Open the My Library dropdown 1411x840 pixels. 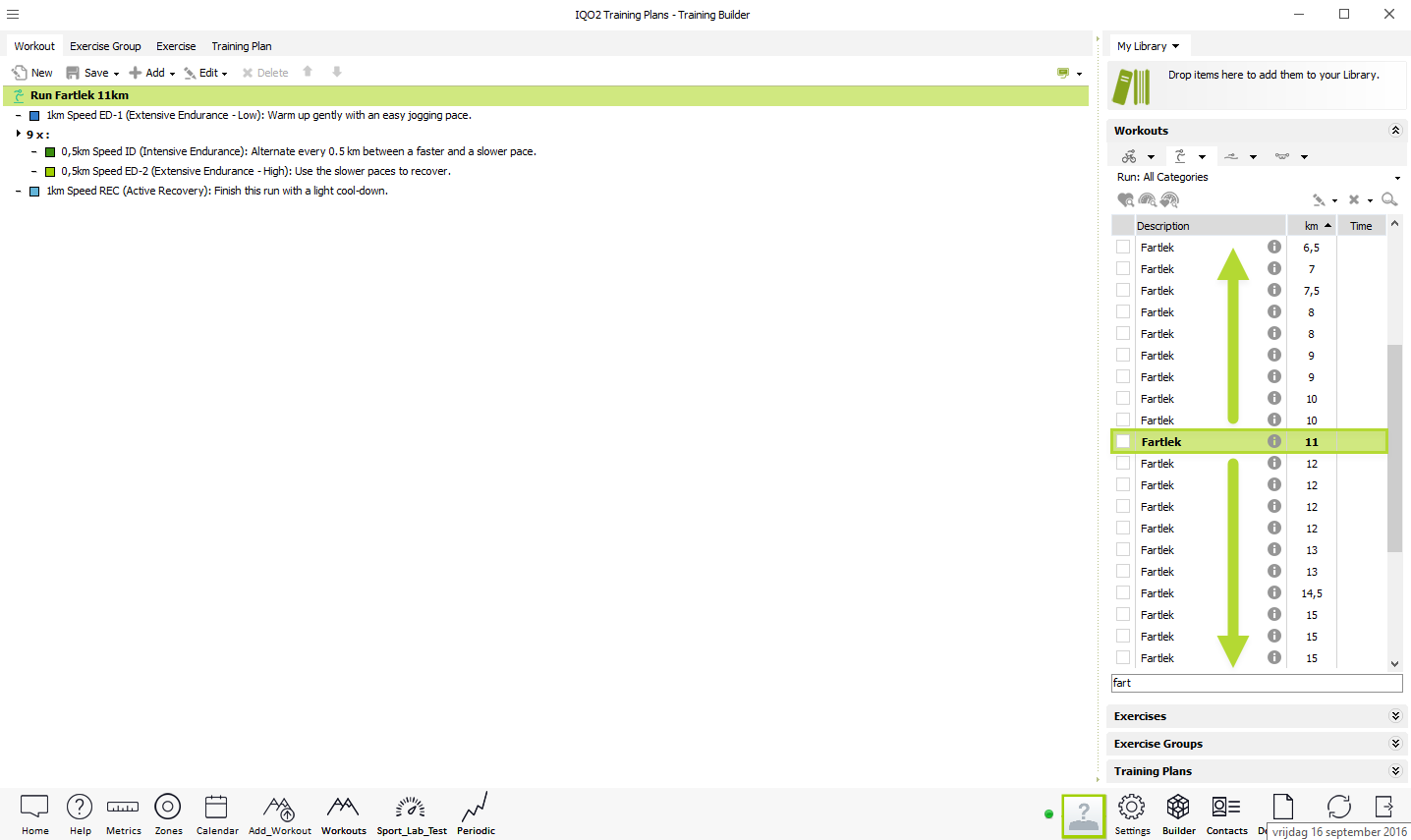click(1149, 46)
